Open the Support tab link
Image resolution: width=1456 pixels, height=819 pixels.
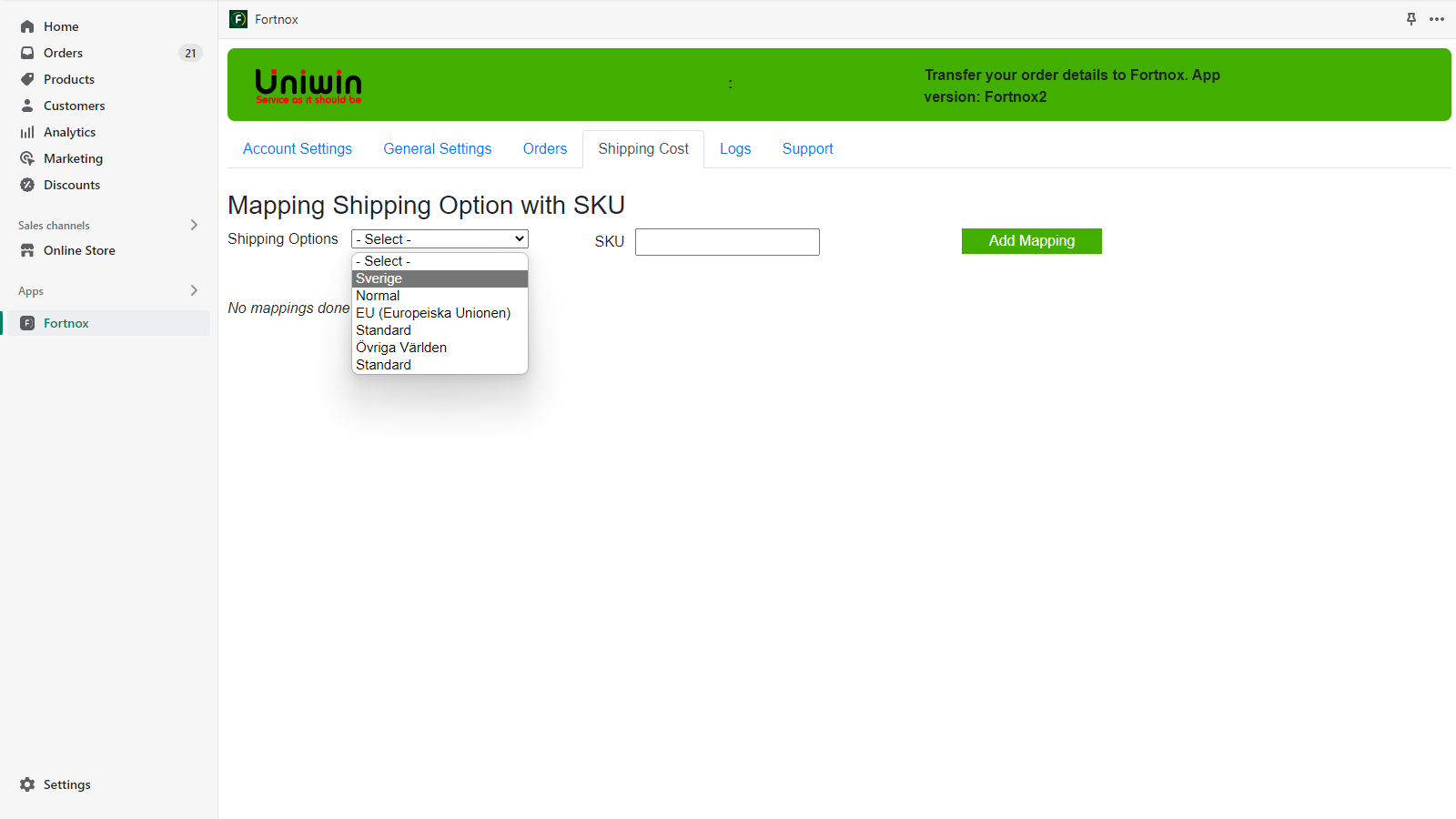click(x=807, y=148)
